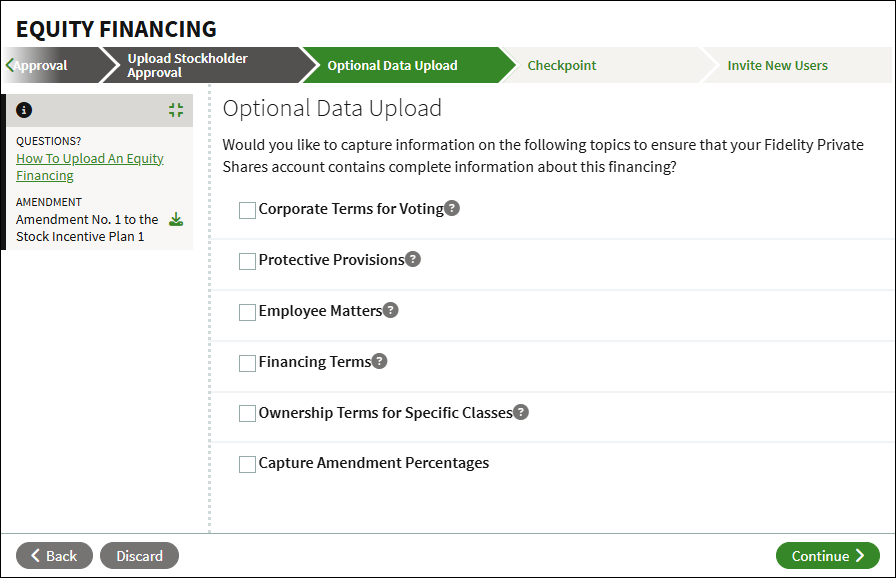Open How To Upload An Equity Financing link
The width and height of the screenshot is (896, 578).
90,167
